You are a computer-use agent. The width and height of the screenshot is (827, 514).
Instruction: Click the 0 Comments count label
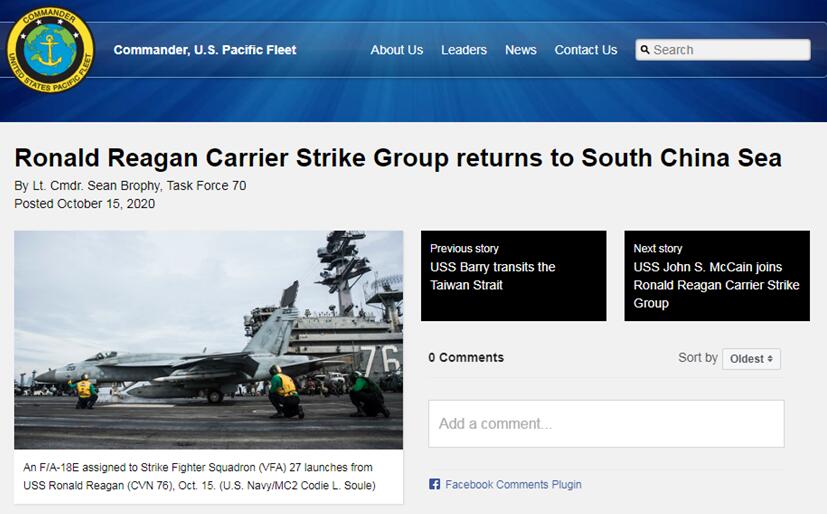(x=466, y=357)
